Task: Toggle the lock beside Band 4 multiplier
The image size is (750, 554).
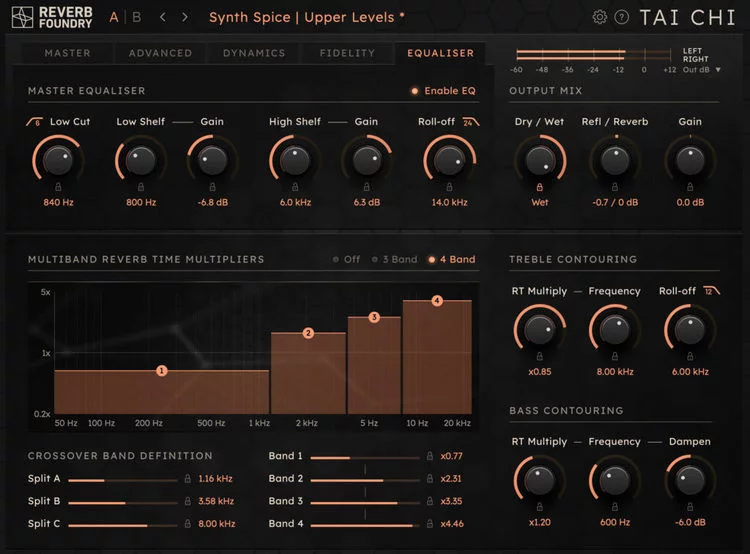Action: pyautogui.click(x=430, y=523)
